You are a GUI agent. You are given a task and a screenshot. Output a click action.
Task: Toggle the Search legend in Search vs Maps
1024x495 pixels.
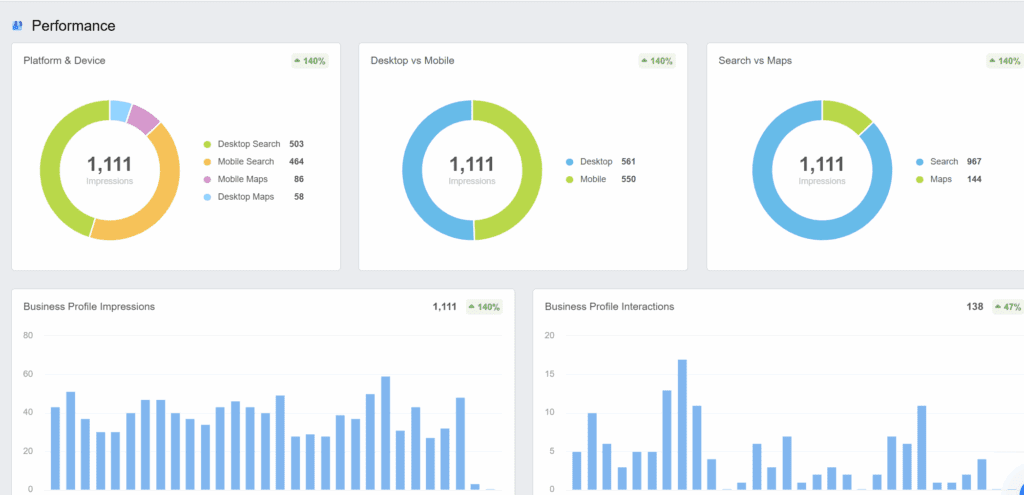944,162
